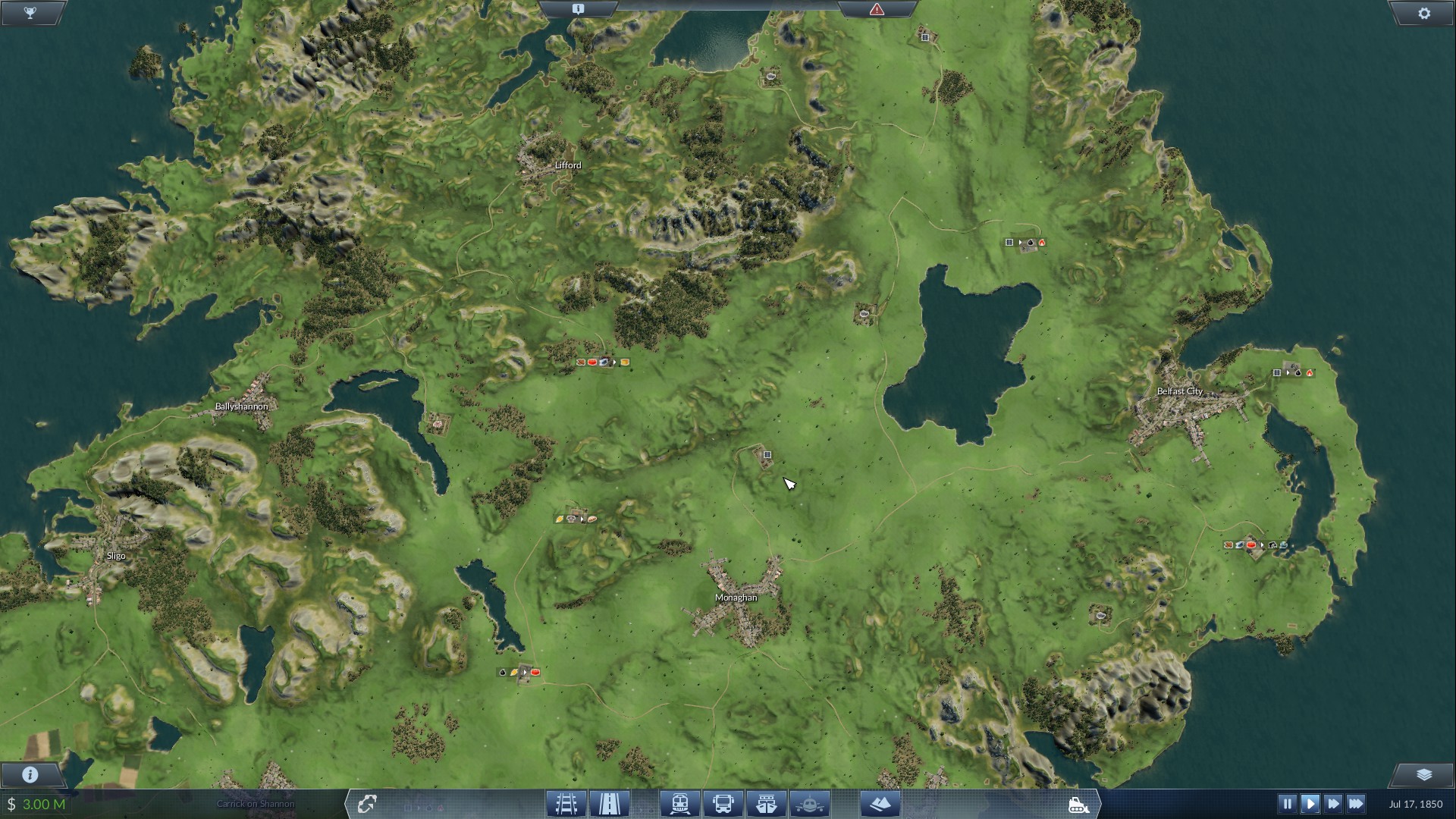
Task: Click the Jul 17, 1850 date display
Action: click(1416, 804)
